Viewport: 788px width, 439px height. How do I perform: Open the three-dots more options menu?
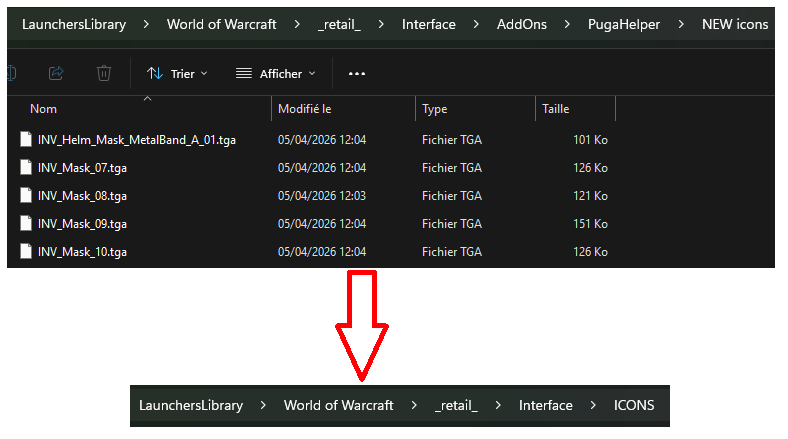pos(357,74)
